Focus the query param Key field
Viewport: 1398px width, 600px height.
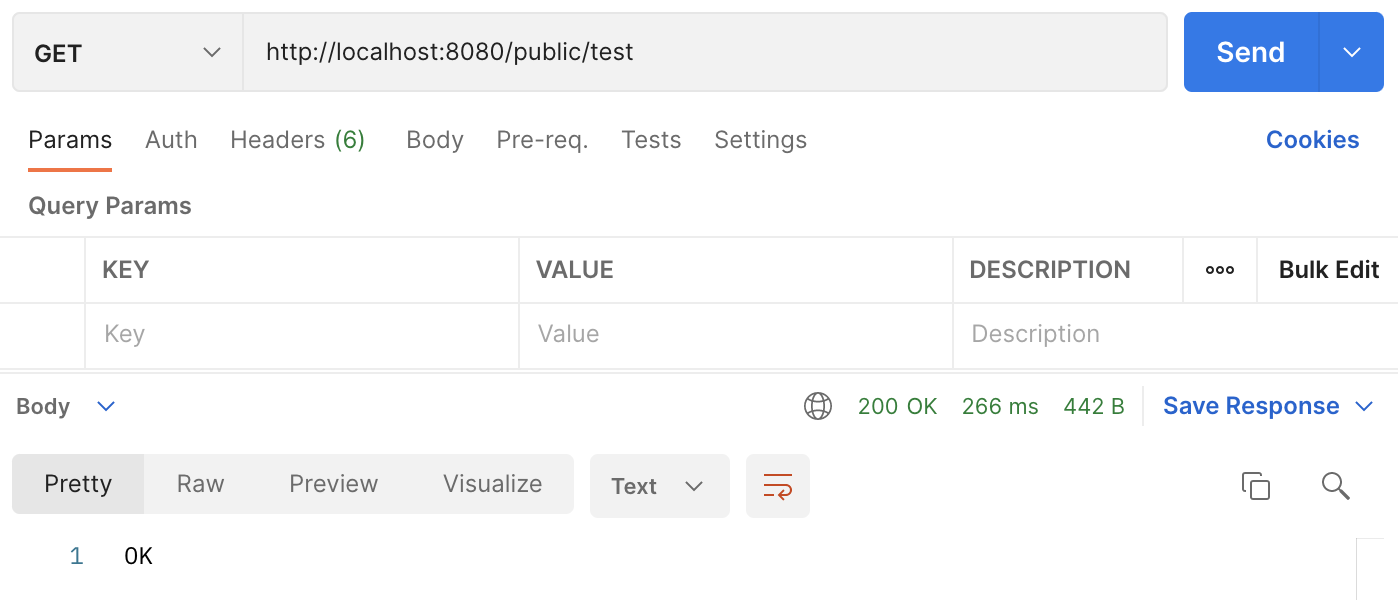(x=302, y=334)
